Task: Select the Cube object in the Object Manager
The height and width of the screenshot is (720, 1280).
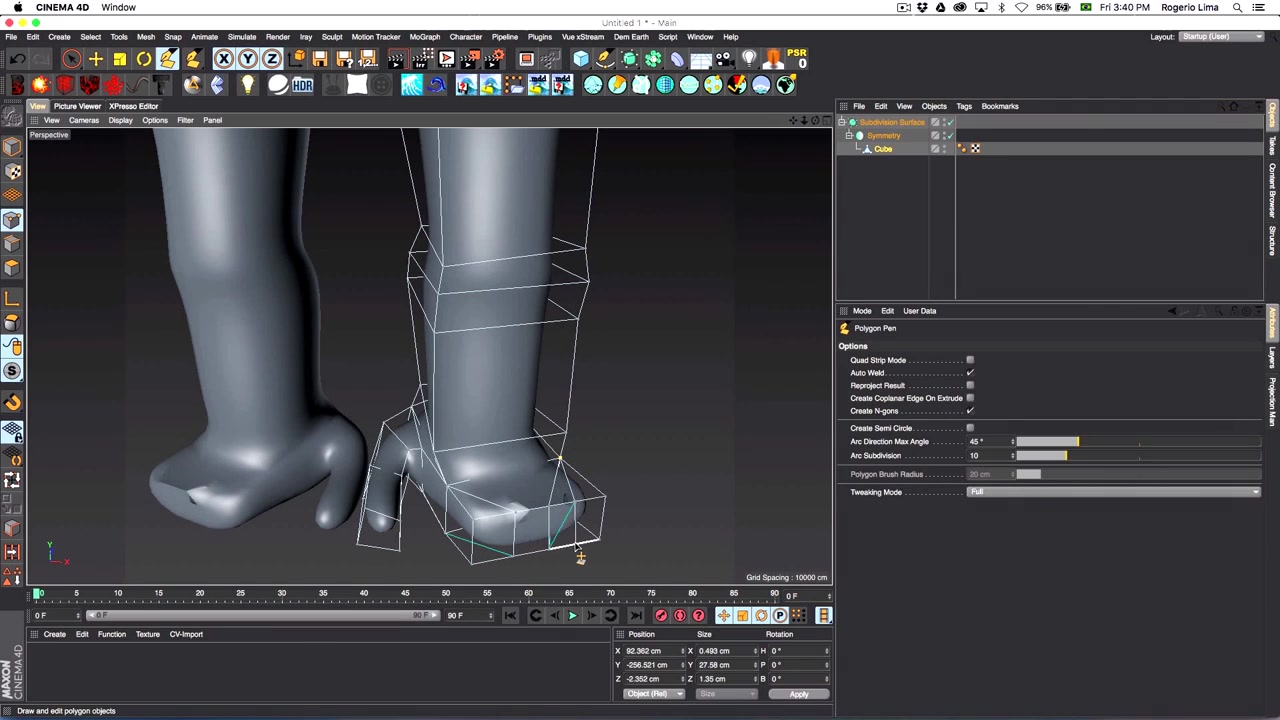Action: click(x=883, y=148)
